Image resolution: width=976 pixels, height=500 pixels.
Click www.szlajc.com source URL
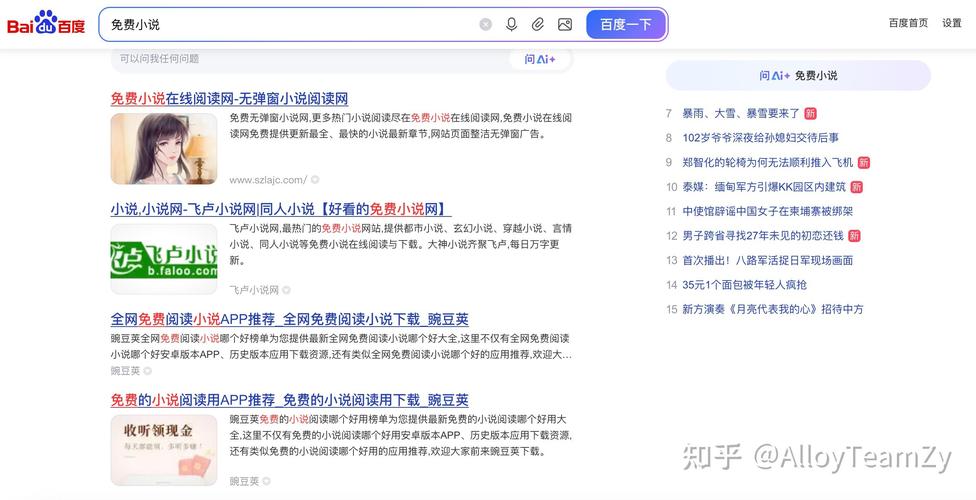(x=268, y=180)
